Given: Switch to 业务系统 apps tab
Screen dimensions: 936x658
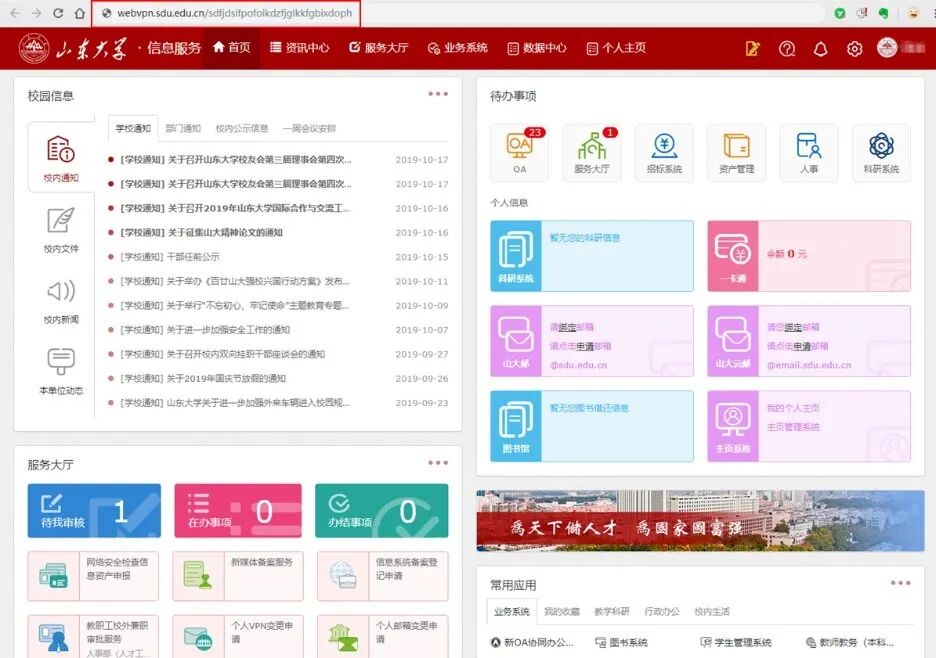Looking at the screenshot, I should point(512,611).
